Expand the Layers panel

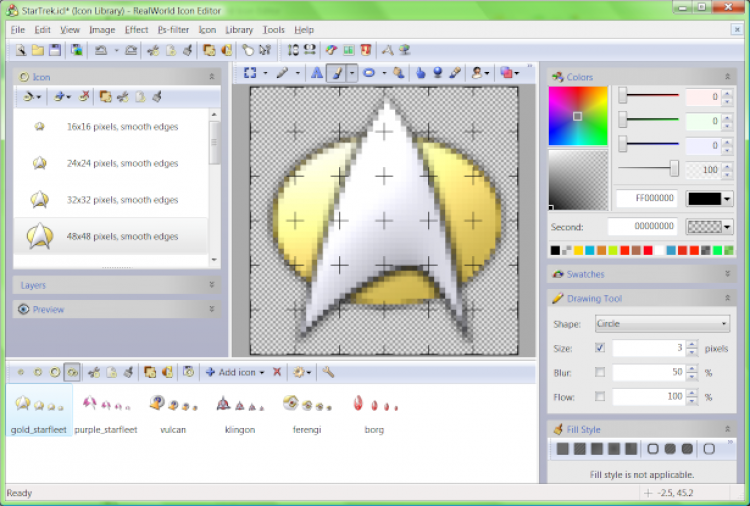coord(117,285)
